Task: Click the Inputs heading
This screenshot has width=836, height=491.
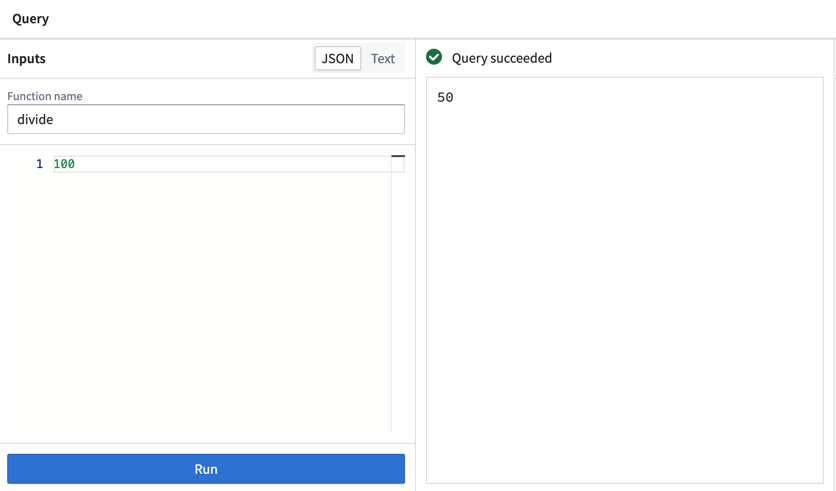Action: 26,58
